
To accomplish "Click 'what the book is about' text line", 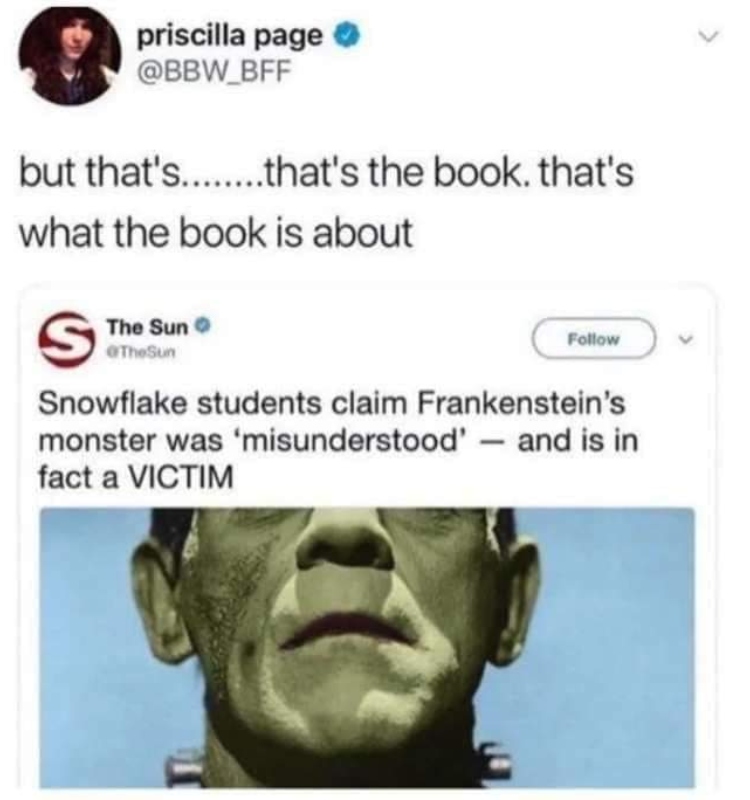I will coord(215,233).
